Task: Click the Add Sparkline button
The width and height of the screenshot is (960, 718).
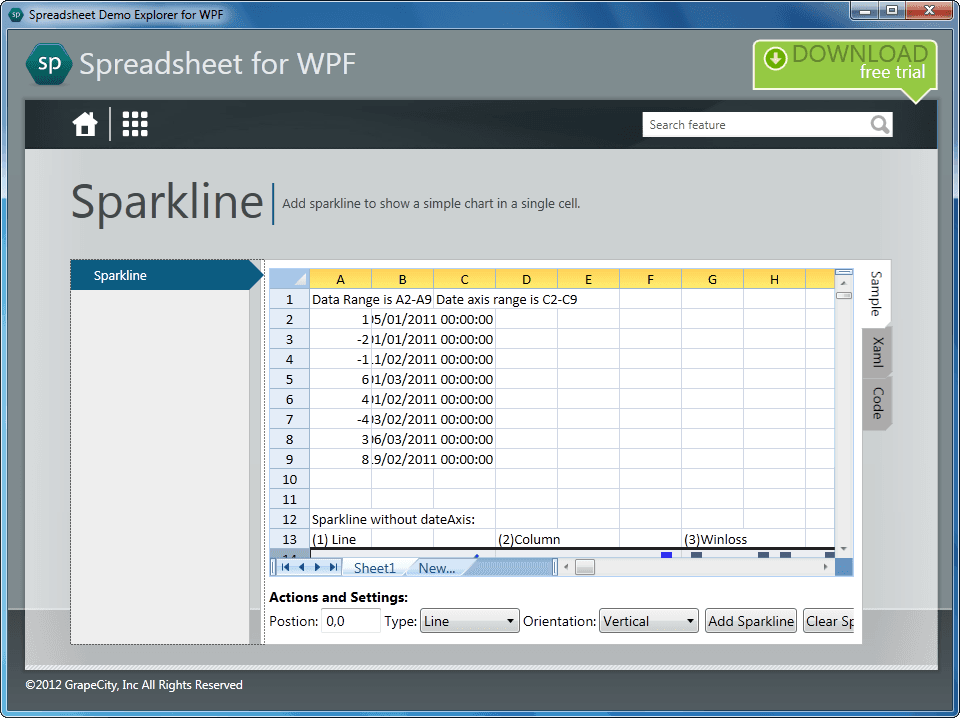Action: 751,621
